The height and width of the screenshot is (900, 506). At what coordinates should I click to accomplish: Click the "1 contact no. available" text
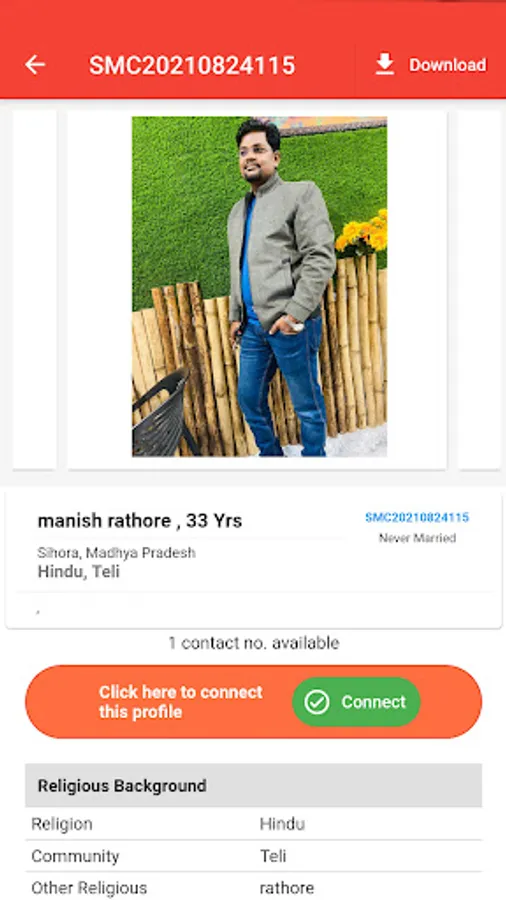tap(254, 643)
